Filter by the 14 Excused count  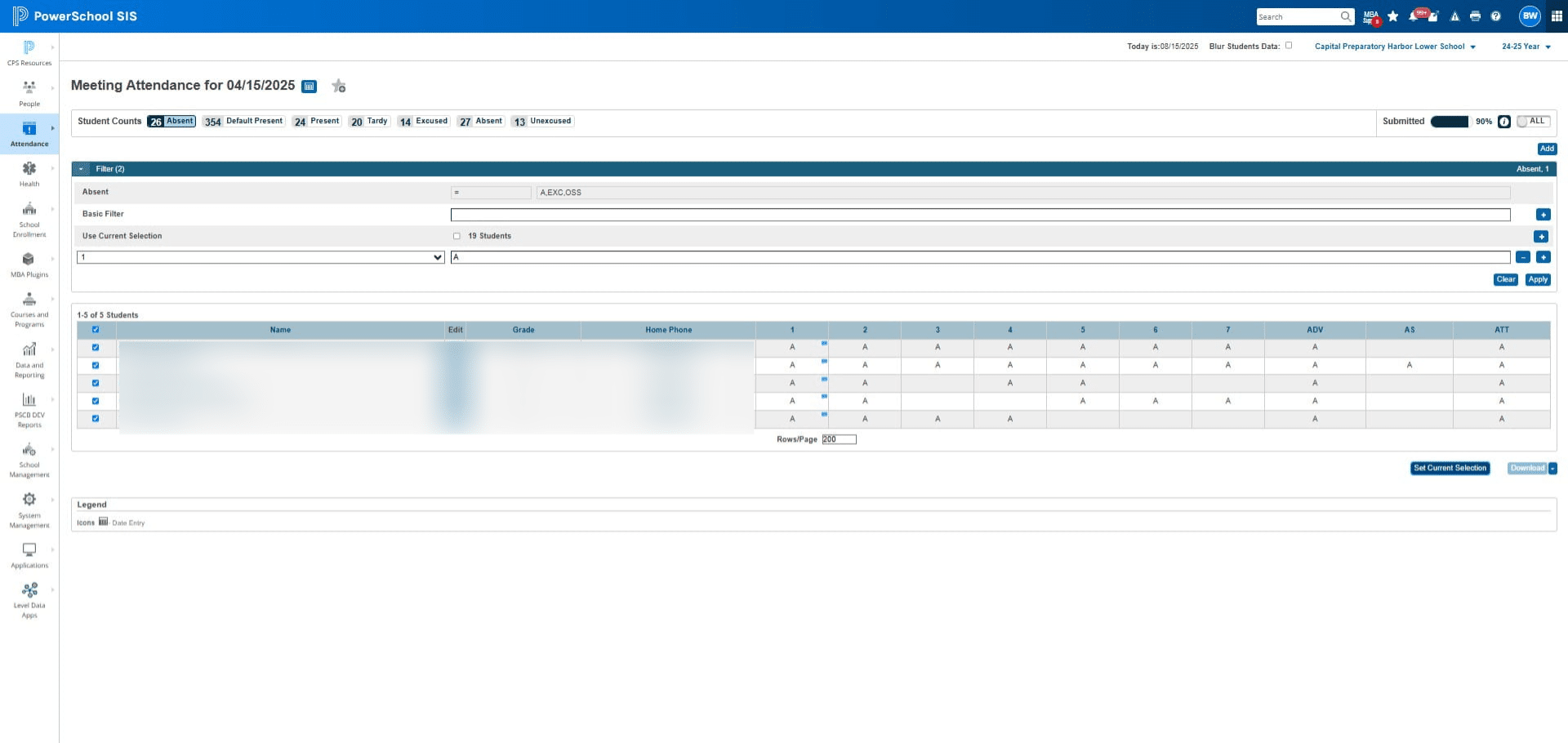[423, 122]
